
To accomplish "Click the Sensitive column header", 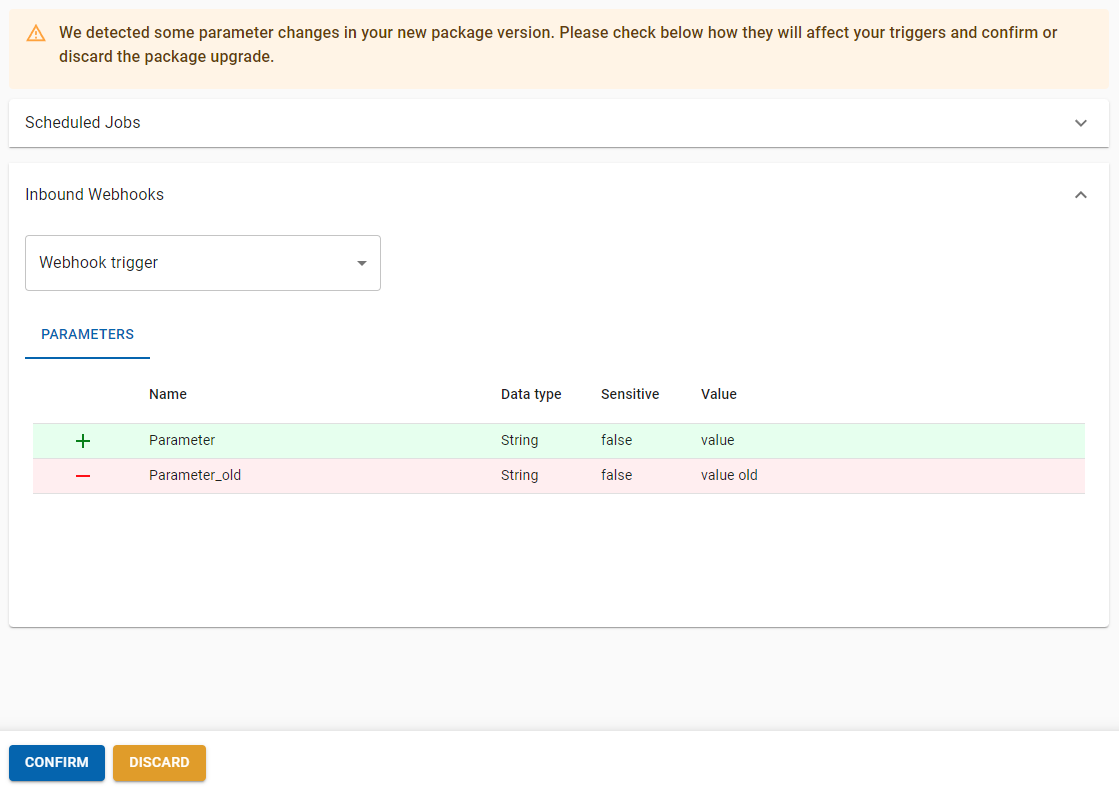I will tap(630, 394).
